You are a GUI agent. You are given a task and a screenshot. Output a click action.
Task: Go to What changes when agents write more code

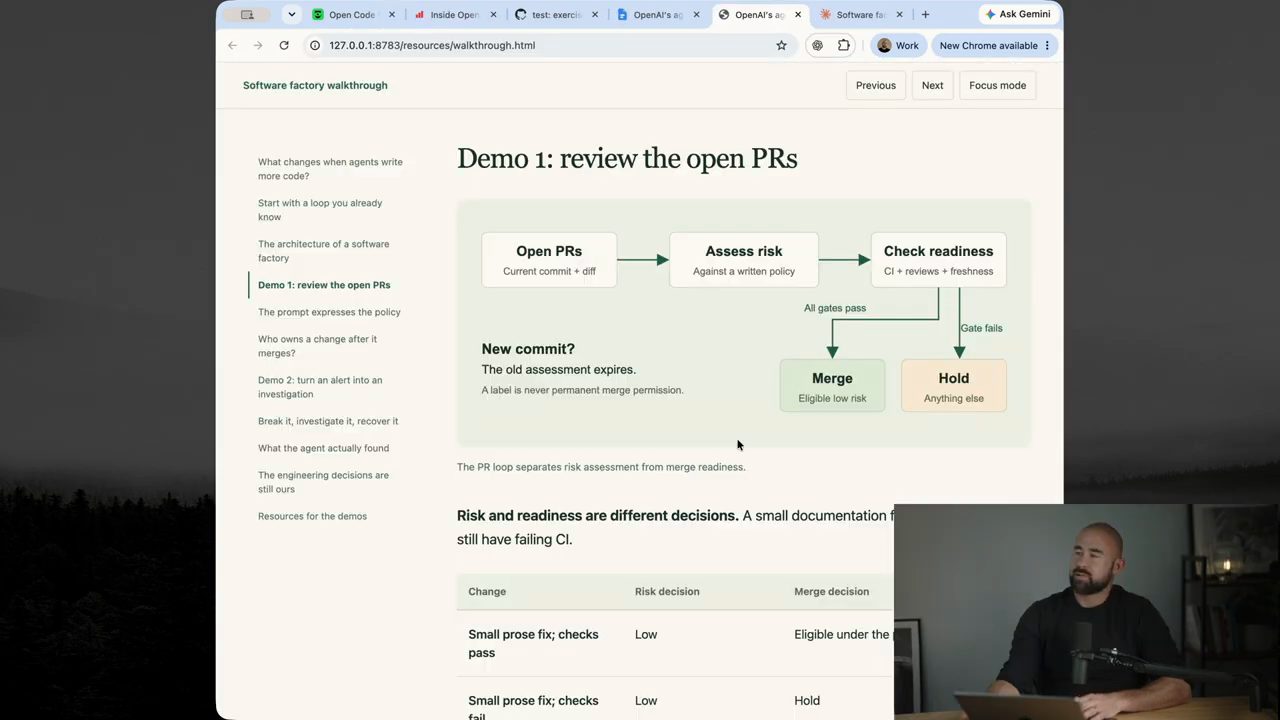330,169
